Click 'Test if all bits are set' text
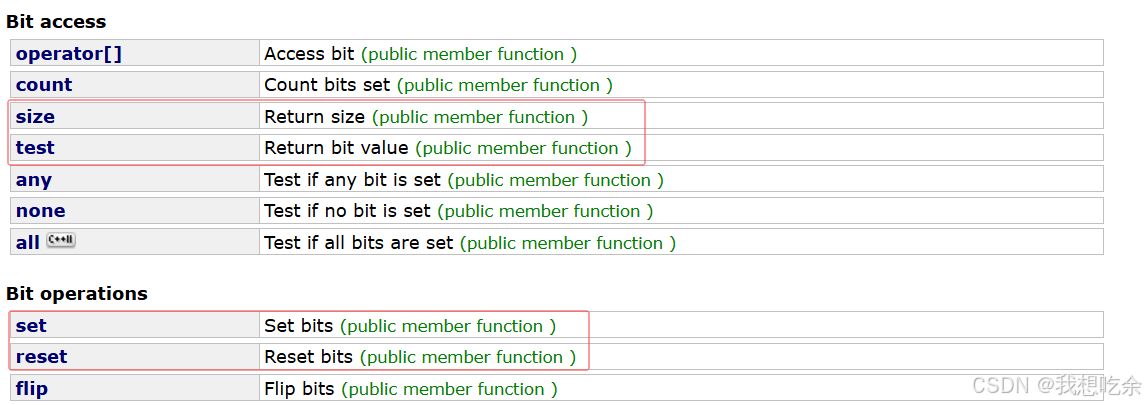The height and width of the screenshot is (405, 1146). coord(359,243)
